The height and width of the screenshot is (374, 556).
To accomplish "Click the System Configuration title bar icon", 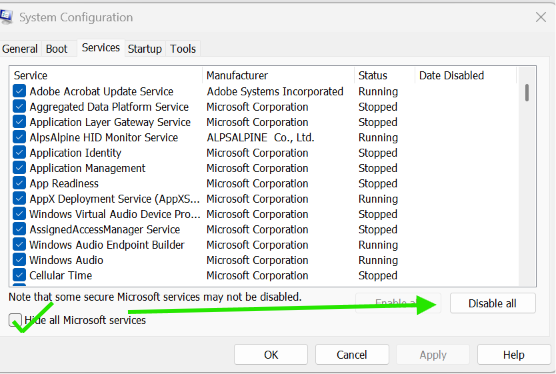I will [6, 17].
